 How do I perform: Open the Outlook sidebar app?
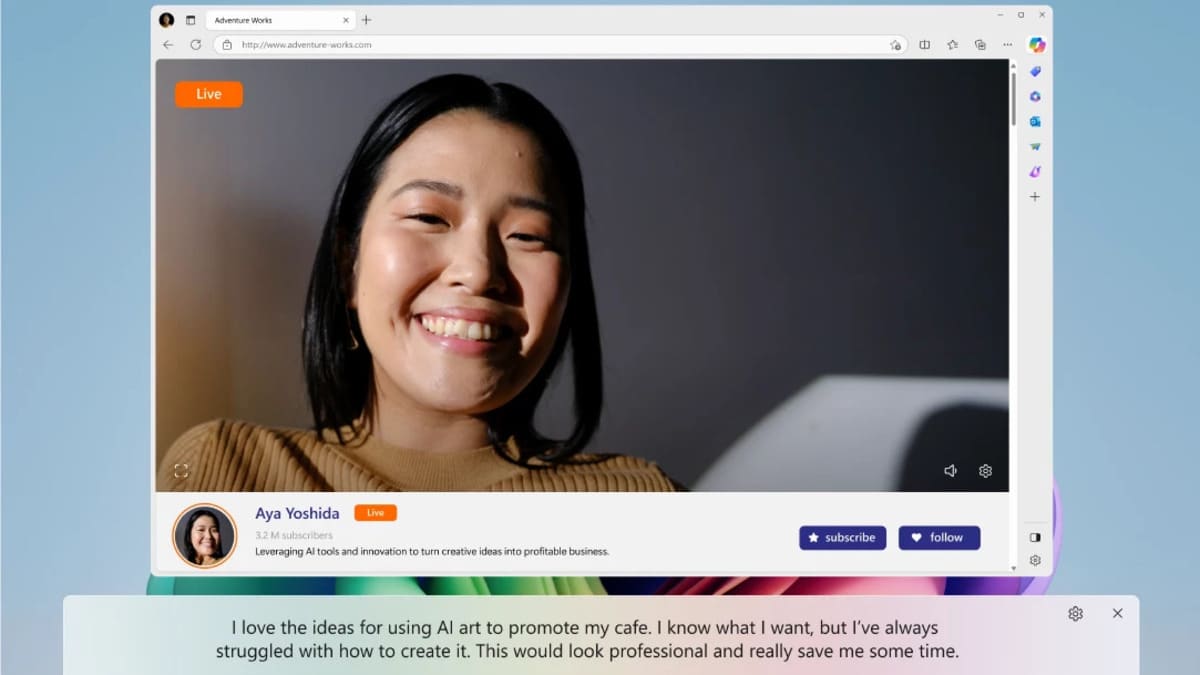[1035, 121]
